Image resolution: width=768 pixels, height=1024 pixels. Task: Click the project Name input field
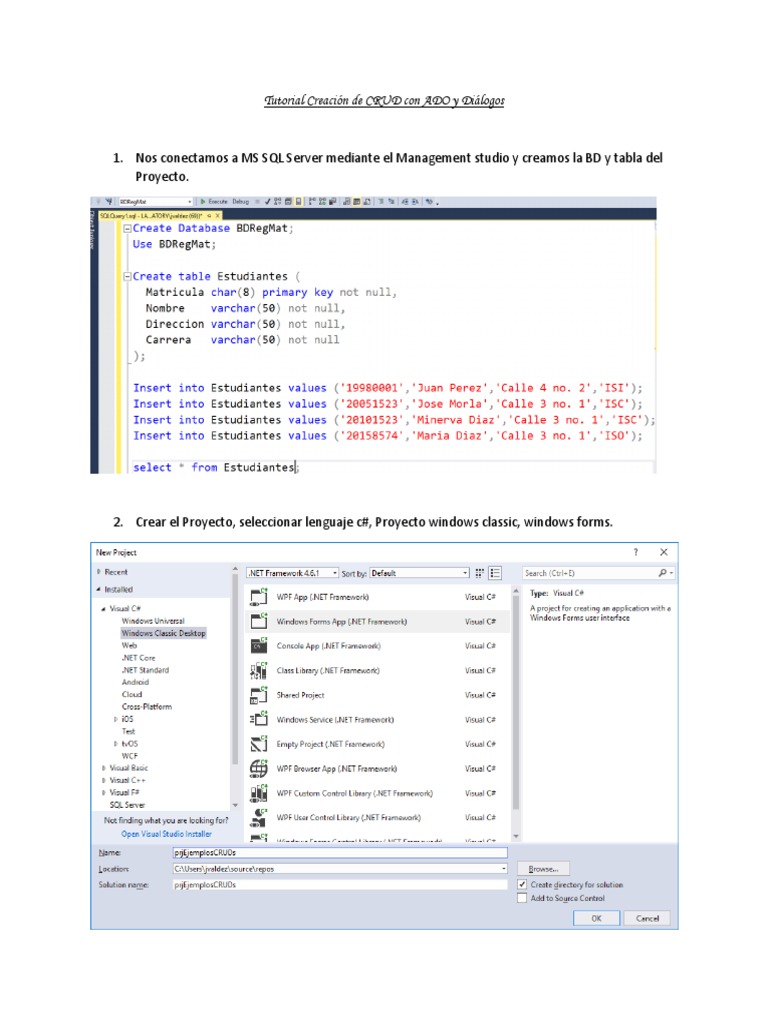340,852
